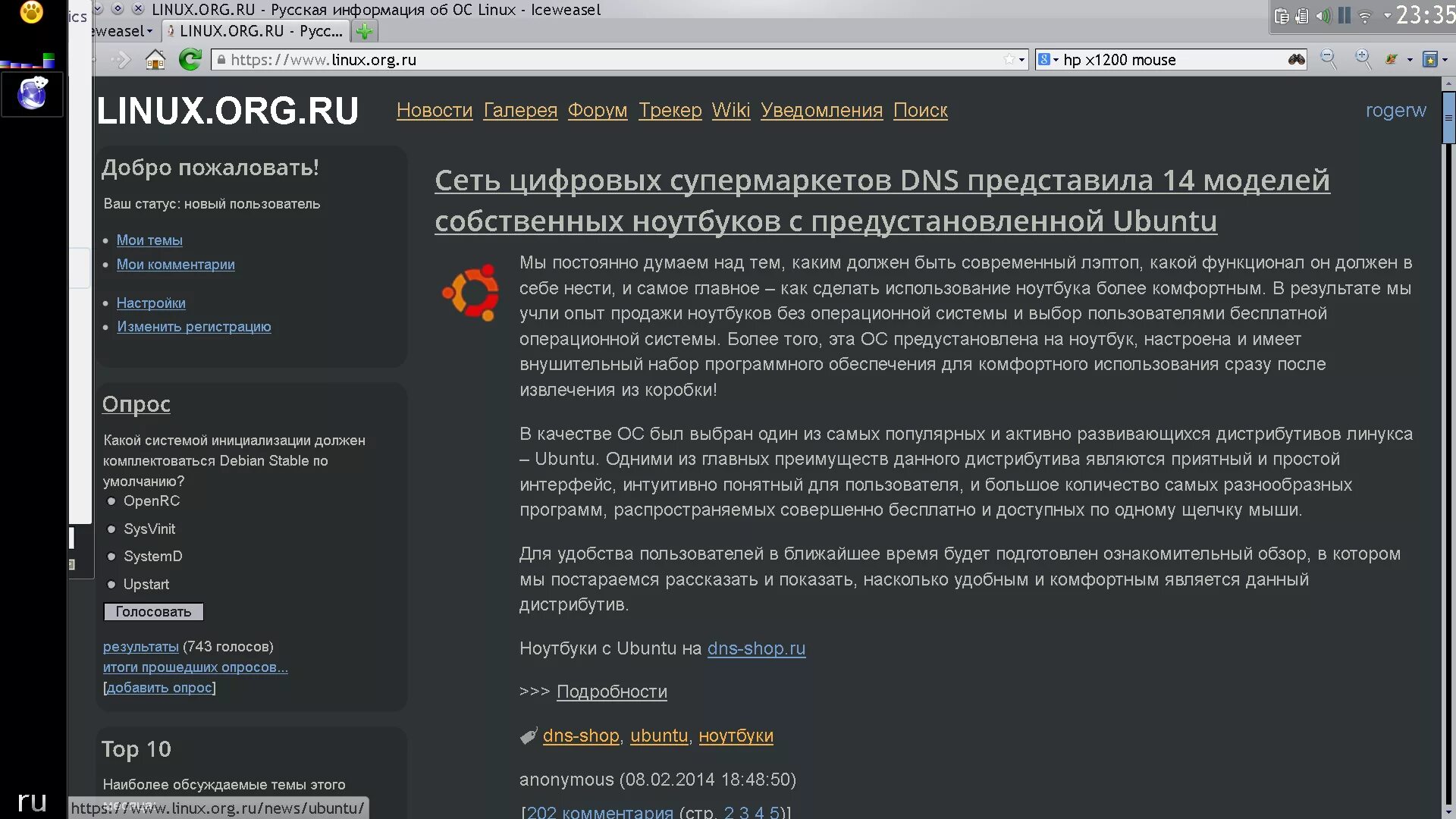The width and height of the screenshot is (1456, 819).
Task: Open the Поиск search page
Action: pyautogui.click(x=921, y=111)
